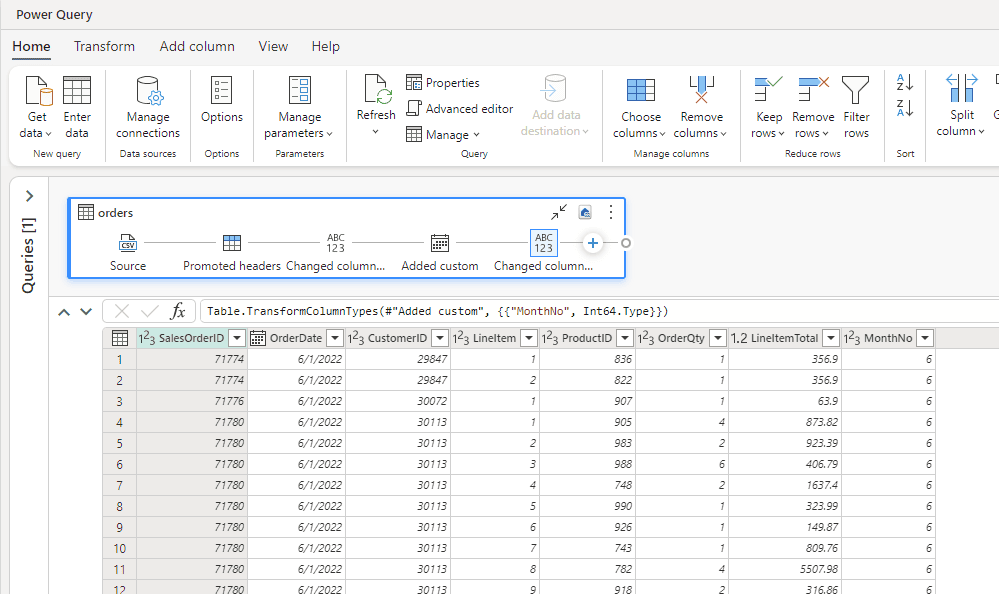Select the MonthNo column header
The image size is (999, 594).
pos(888,338)
